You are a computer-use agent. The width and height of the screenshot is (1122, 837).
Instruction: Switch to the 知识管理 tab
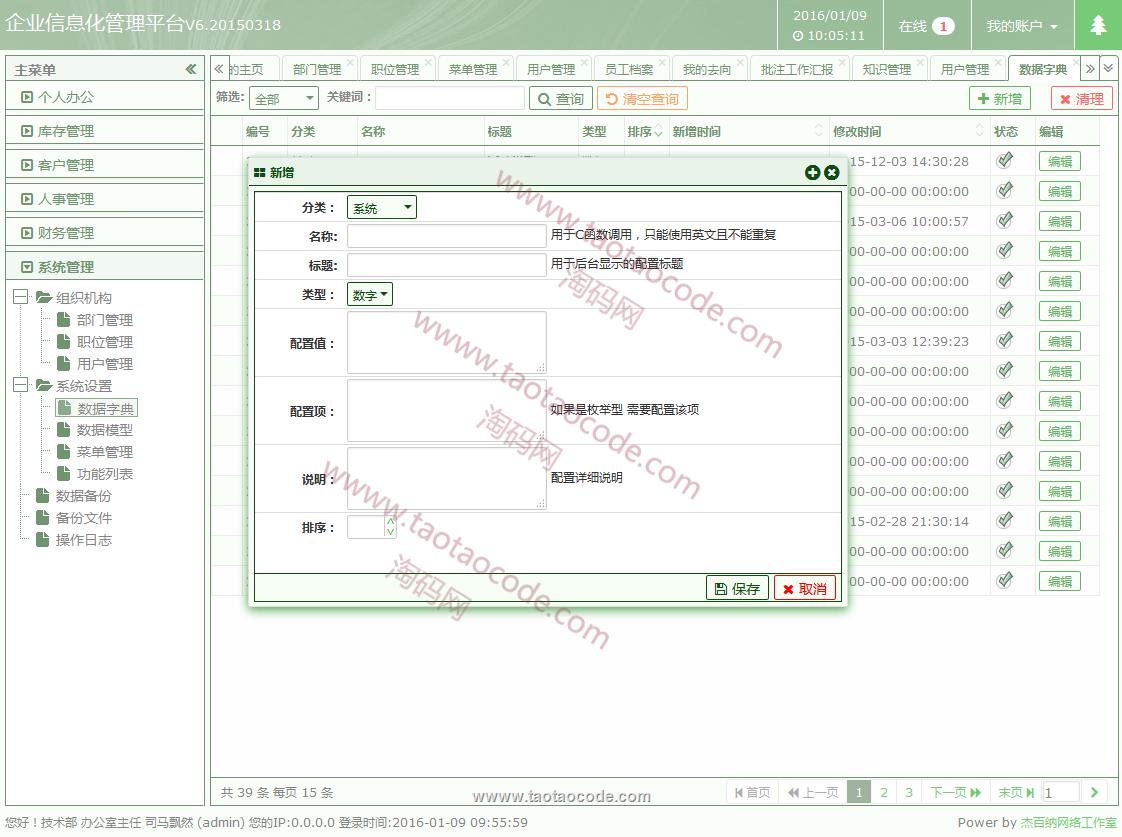(886, 69)
